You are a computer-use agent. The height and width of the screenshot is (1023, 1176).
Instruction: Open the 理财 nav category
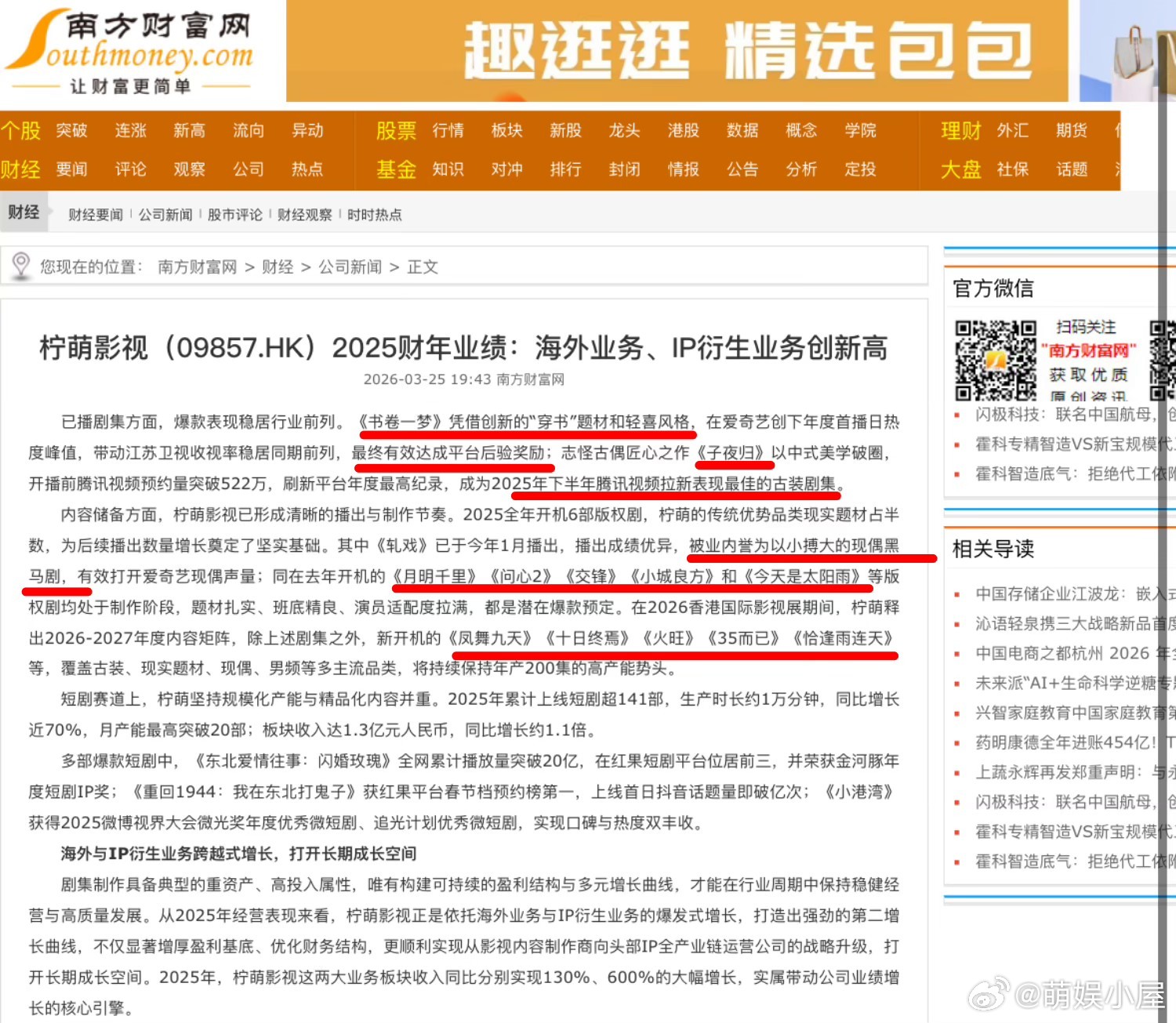[x=961, y=130]
